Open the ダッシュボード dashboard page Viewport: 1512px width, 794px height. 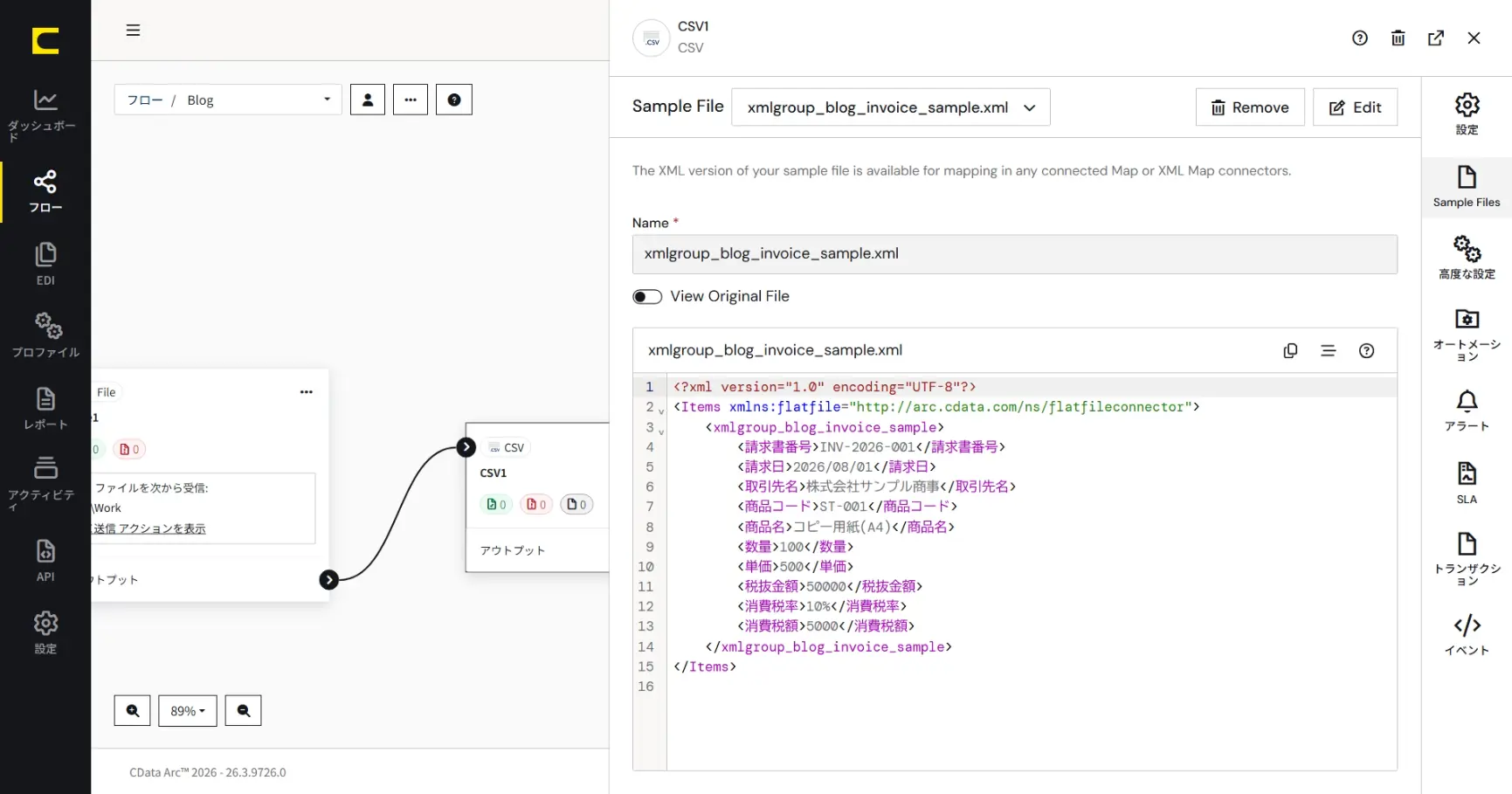[45, 115]
